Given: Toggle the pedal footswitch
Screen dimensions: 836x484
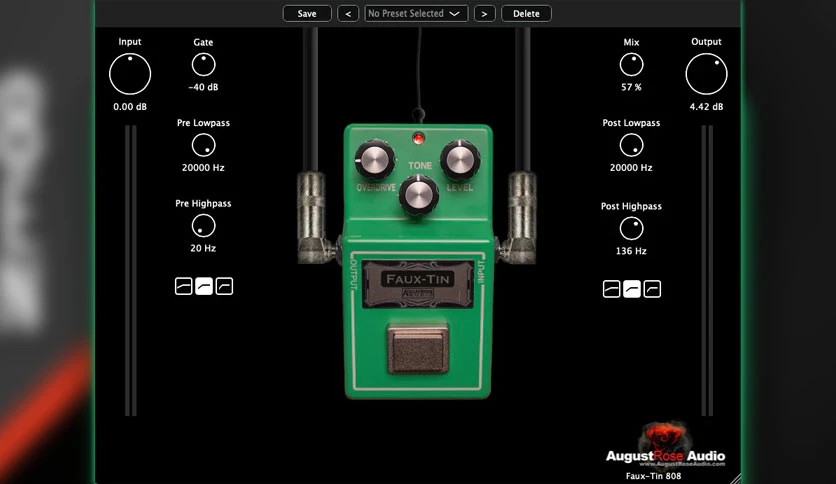Looking at the screenshot, I should [418, 349].
